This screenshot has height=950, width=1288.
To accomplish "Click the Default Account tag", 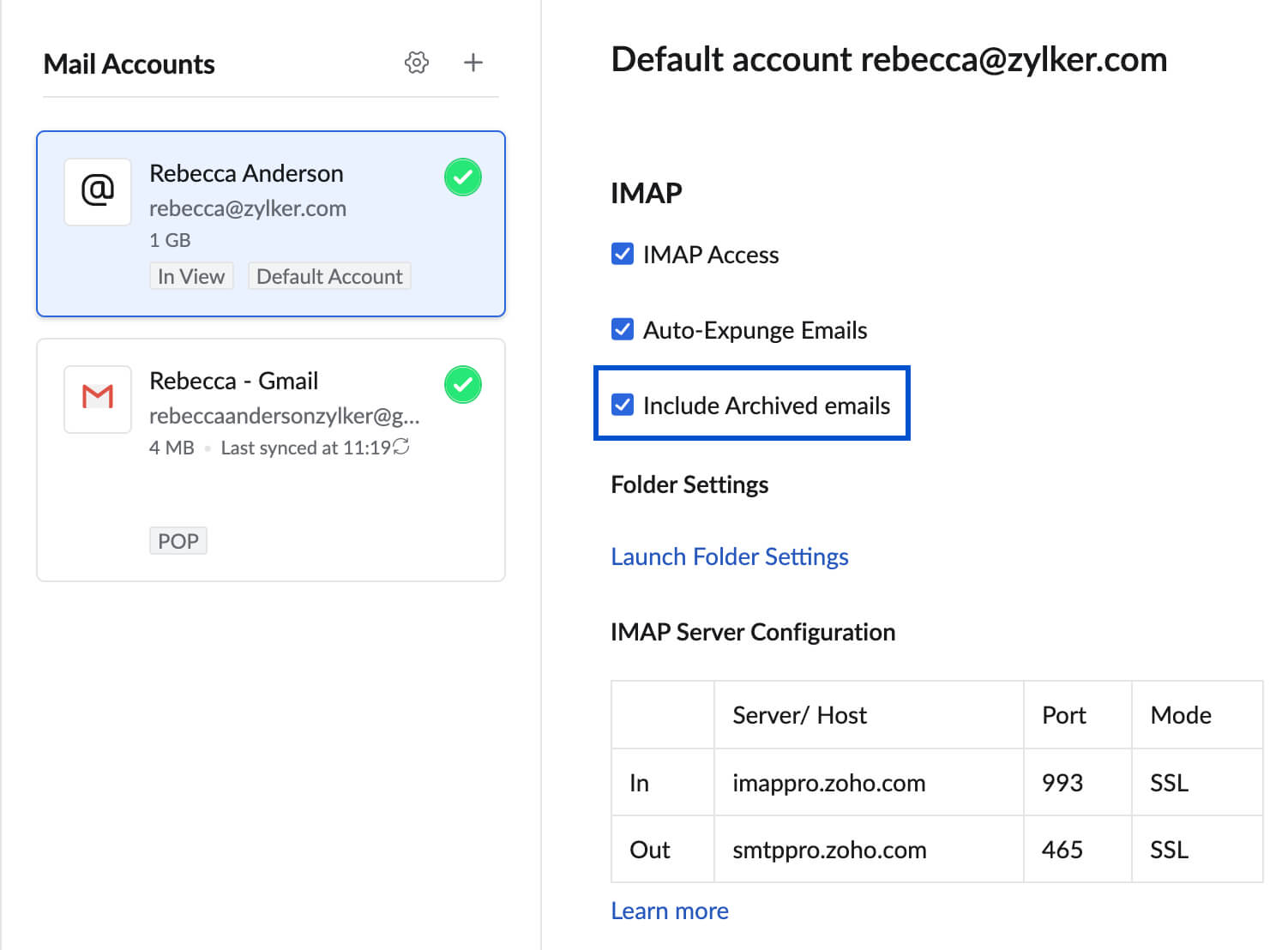I will pos(329,276).
